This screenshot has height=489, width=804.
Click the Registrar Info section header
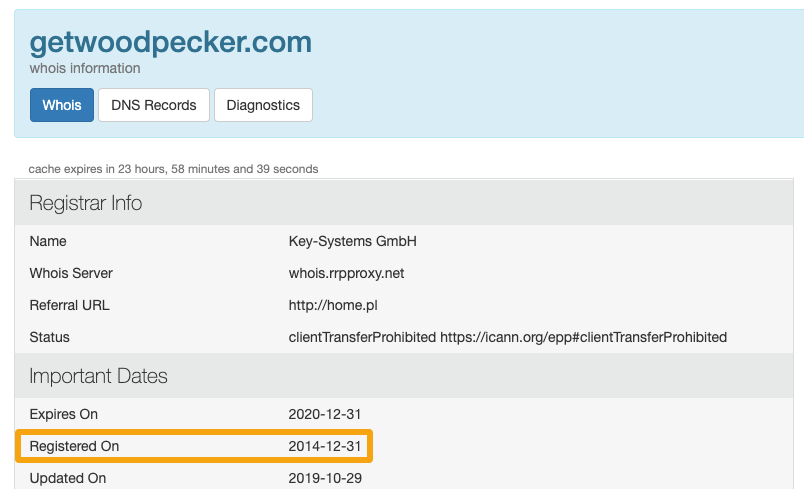pos(86,203)
